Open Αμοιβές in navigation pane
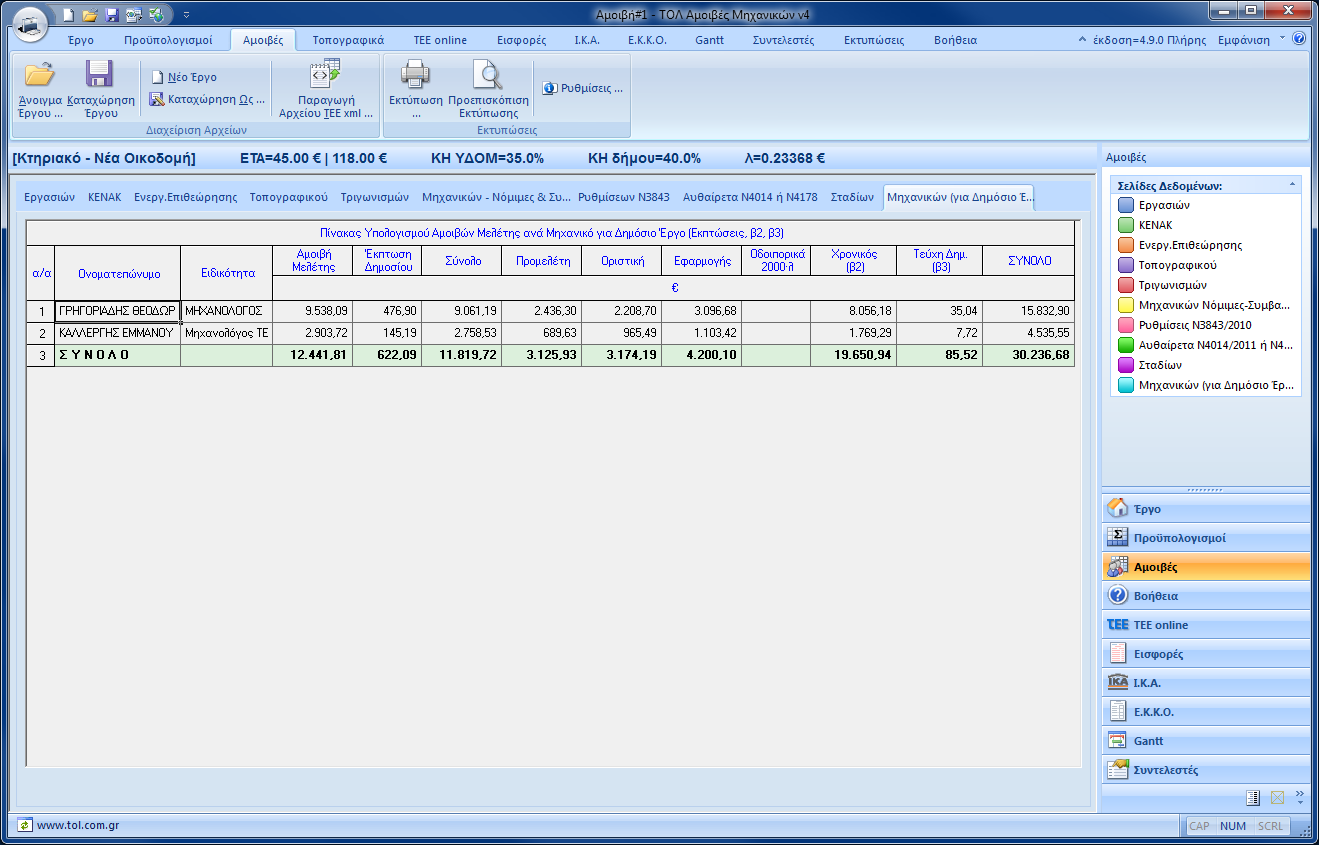Viewport: 1319px width, 845px height. [x=1205, y=566]
